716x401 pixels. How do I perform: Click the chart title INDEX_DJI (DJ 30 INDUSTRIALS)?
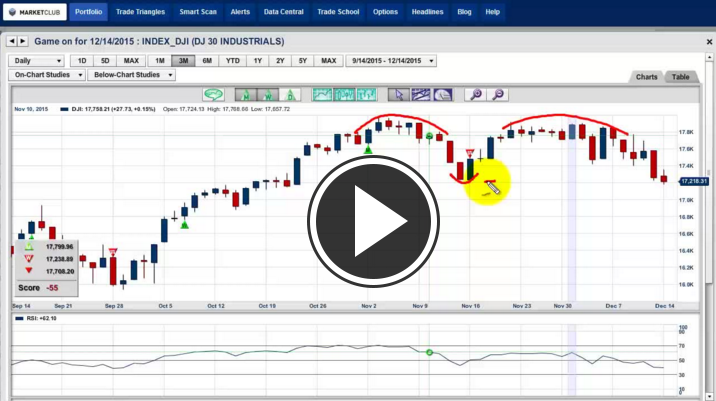point(213,42)
